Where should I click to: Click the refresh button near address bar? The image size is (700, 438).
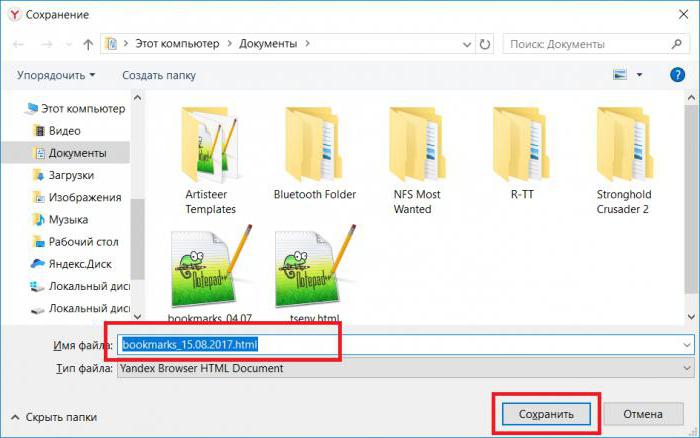coord(484,45)
